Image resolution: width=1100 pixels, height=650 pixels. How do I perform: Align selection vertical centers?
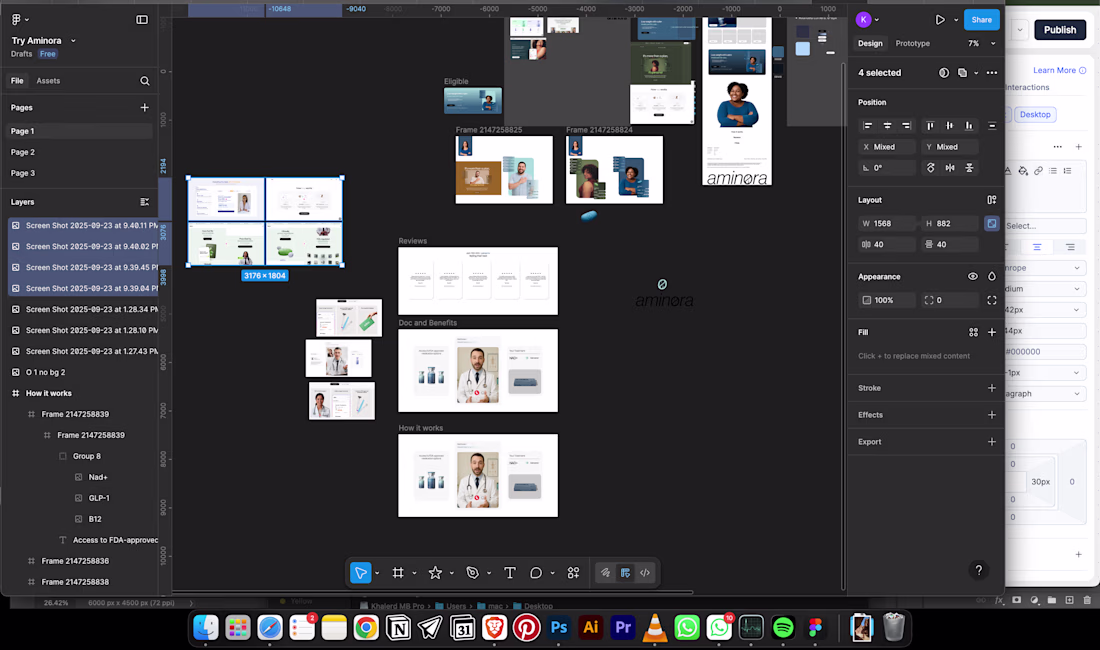pyautogui.click(x=950, y=126)
